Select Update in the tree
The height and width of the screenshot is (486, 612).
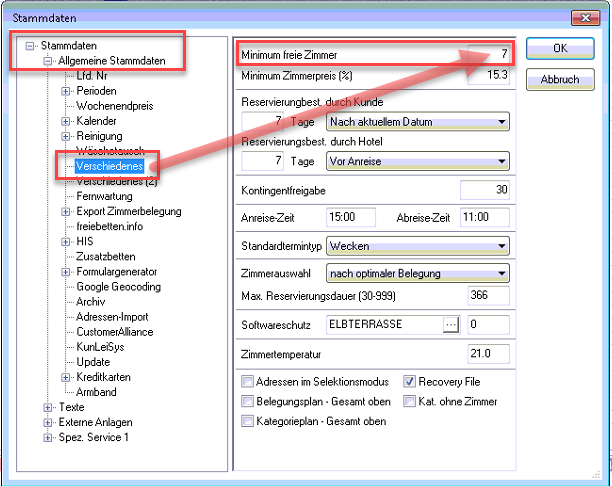point(93,362)
